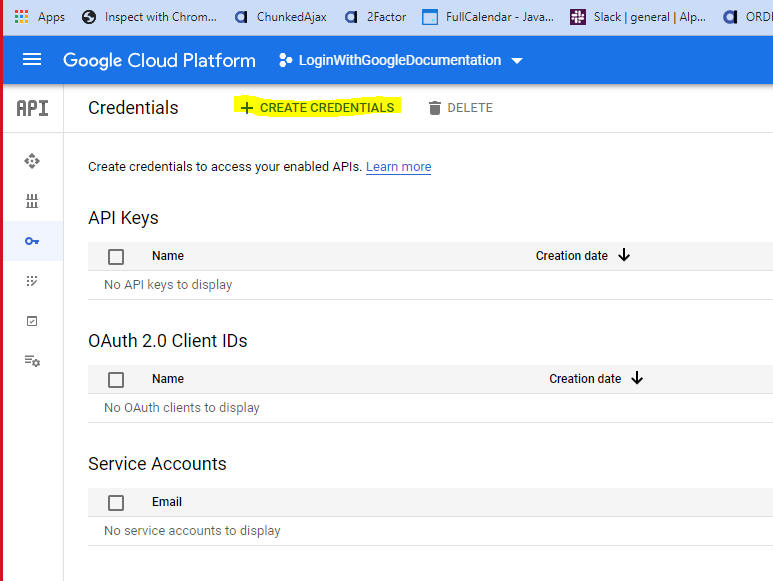This screenshot has height=581, width=773.
Task: Click the OAuth Name column header
Action: tap(168, 378)
